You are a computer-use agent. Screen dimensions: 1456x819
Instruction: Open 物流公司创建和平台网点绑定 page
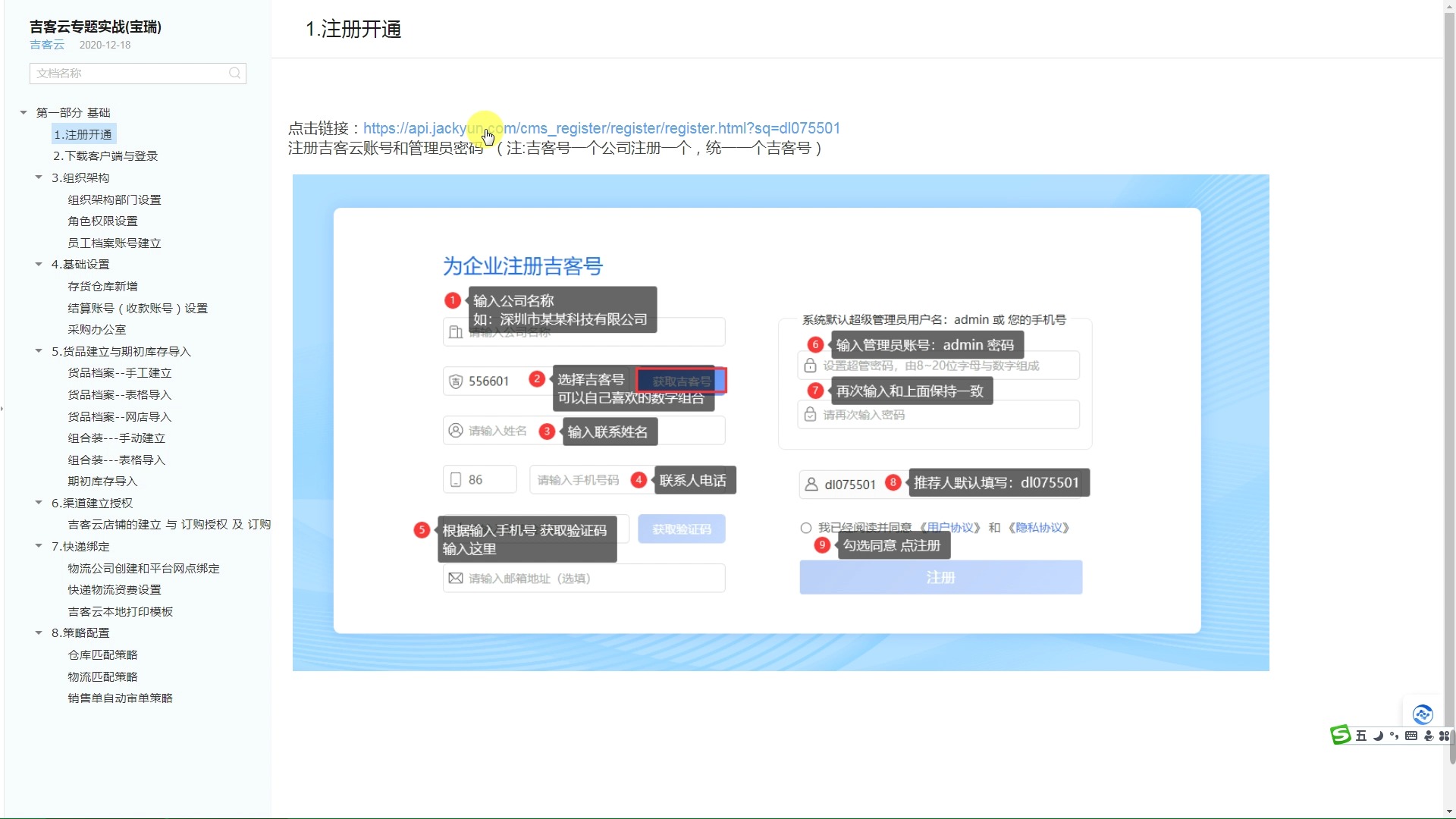pyautogui.click(x=144, y=568)
